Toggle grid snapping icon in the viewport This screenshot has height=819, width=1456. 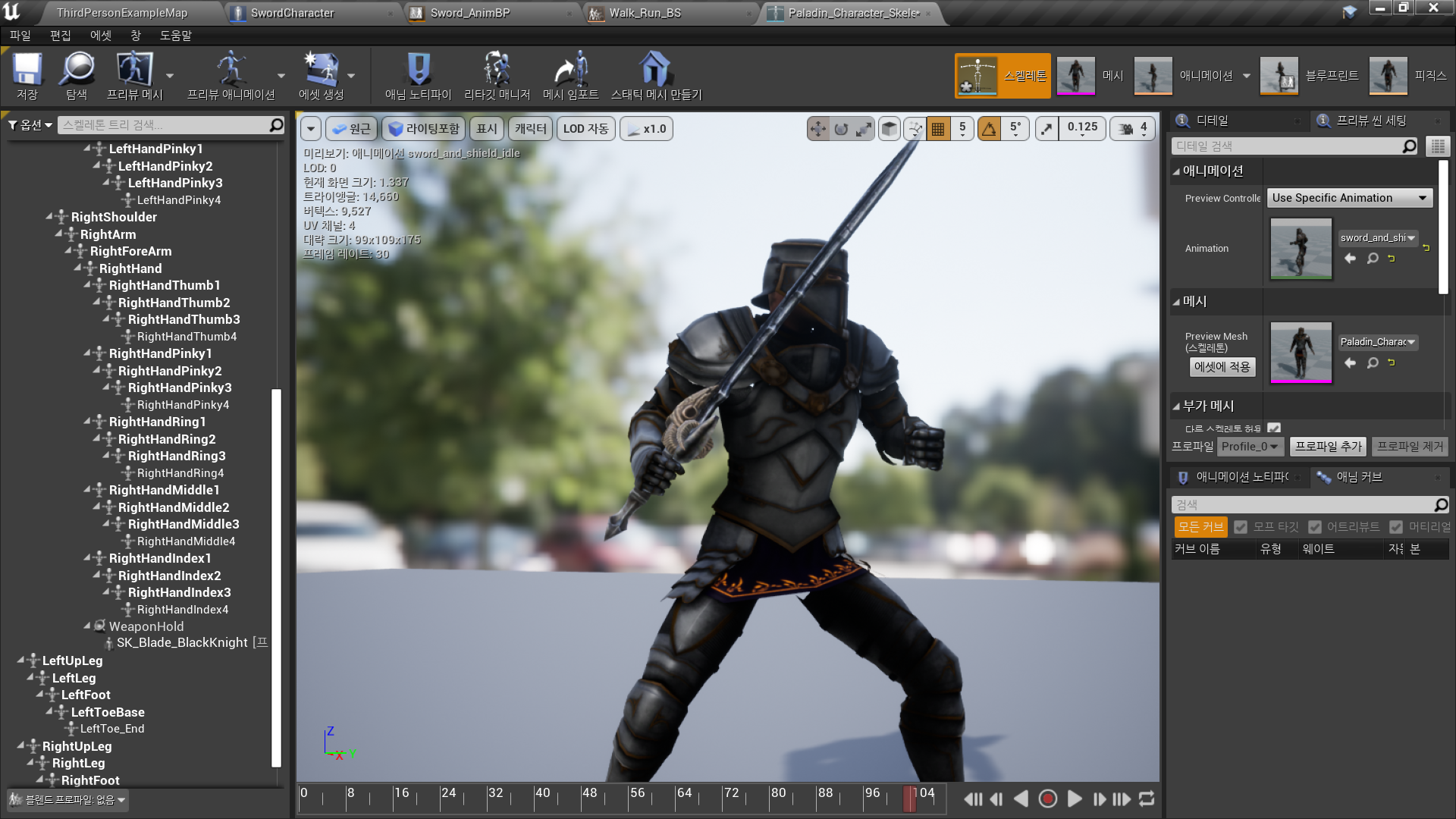pyautogui.click(x=938, y=129)
